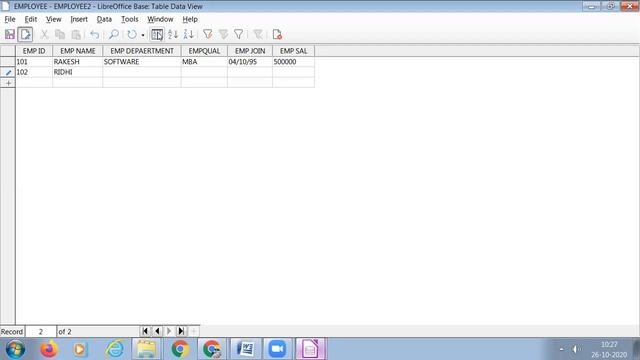This screenshot has width=640, height=360.
Task: Go to next record navigation button
Action: click(169, 331)
